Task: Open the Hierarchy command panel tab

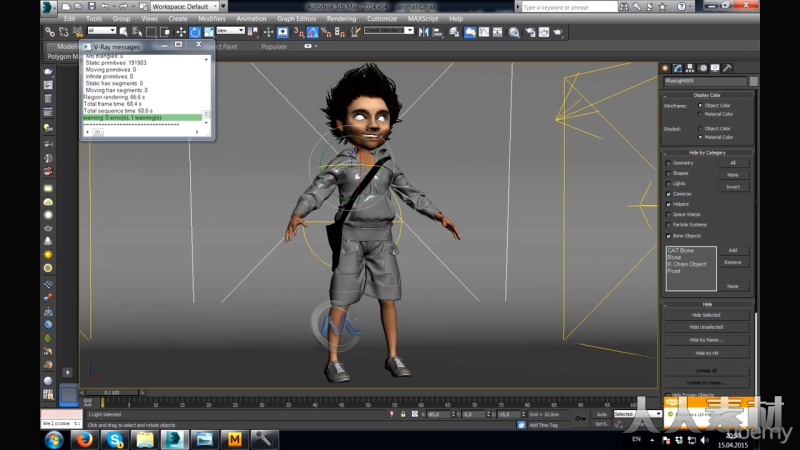Action: 690,68
